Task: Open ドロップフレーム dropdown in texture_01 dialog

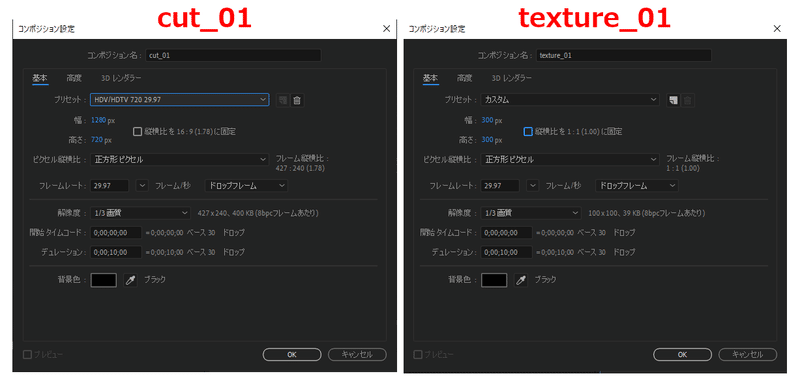Action: pyautogui.click(x=637, y=186)
